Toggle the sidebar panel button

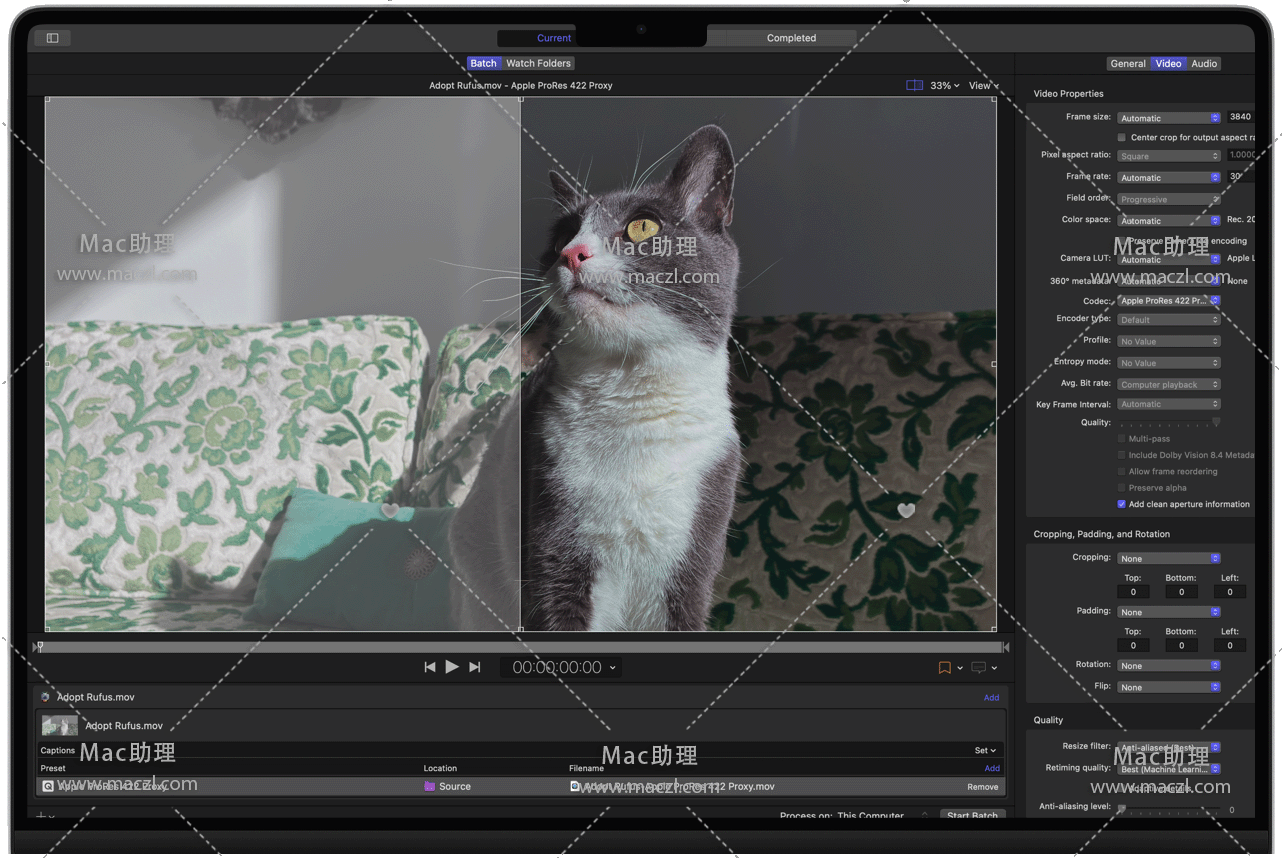[x=52, y=38]
